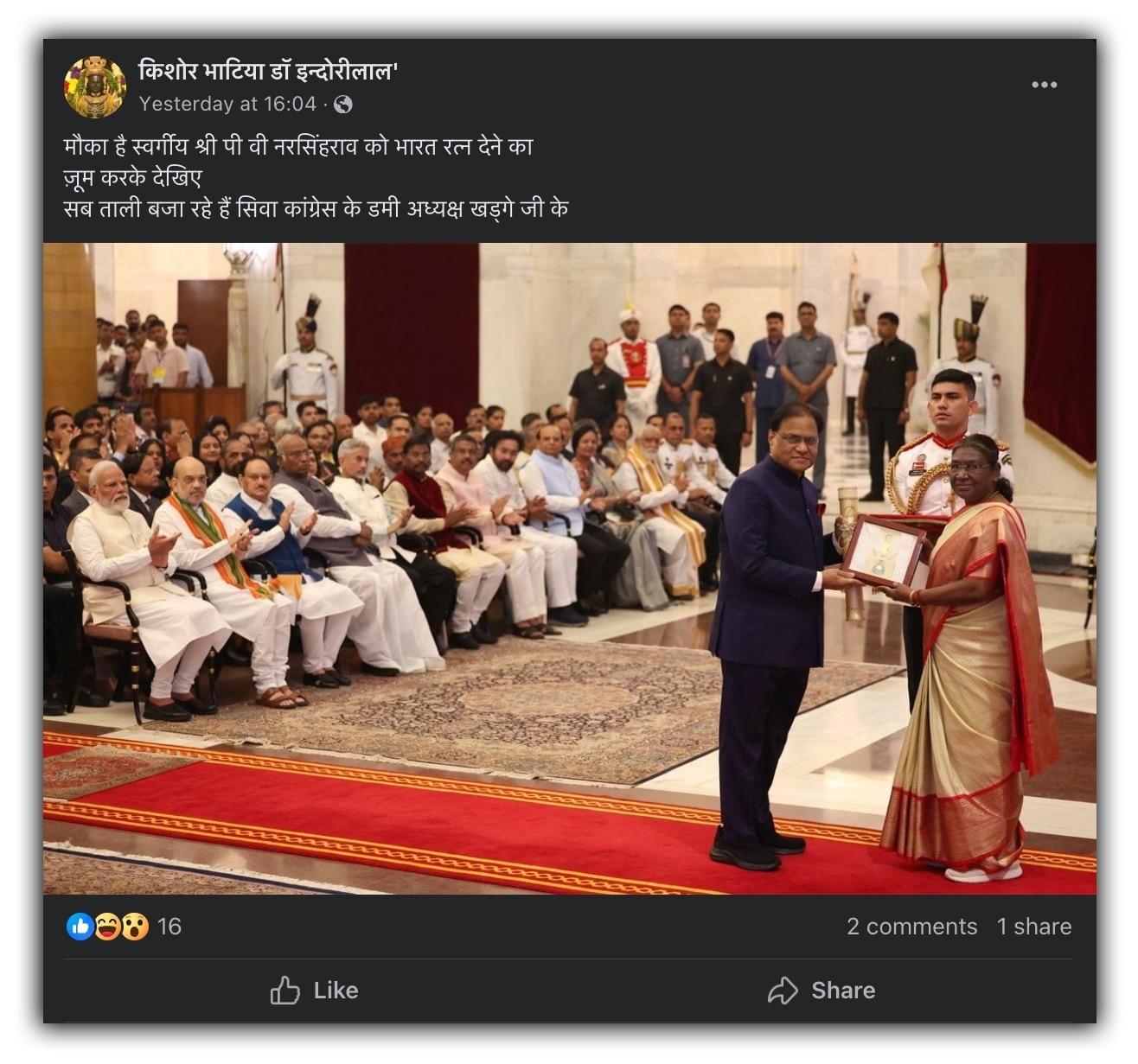Image resolution: width=1138 pixels, height=1064 pixels.
Task: Open the three-dot post options menu
Action: [1044, 85]
